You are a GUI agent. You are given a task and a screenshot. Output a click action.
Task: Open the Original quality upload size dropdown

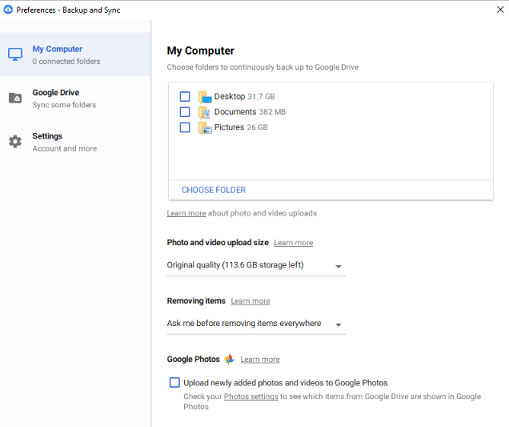point(256,266)
